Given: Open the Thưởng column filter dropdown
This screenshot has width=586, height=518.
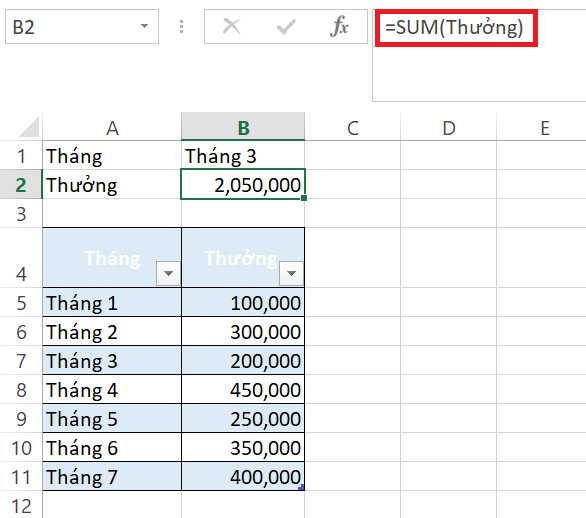Looking at the screenshot, I should [291, 273].
